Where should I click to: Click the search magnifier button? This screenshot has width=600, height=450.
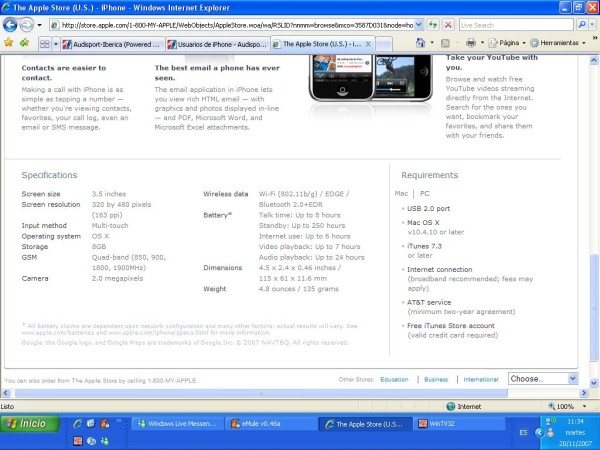[x=582, y=25]
